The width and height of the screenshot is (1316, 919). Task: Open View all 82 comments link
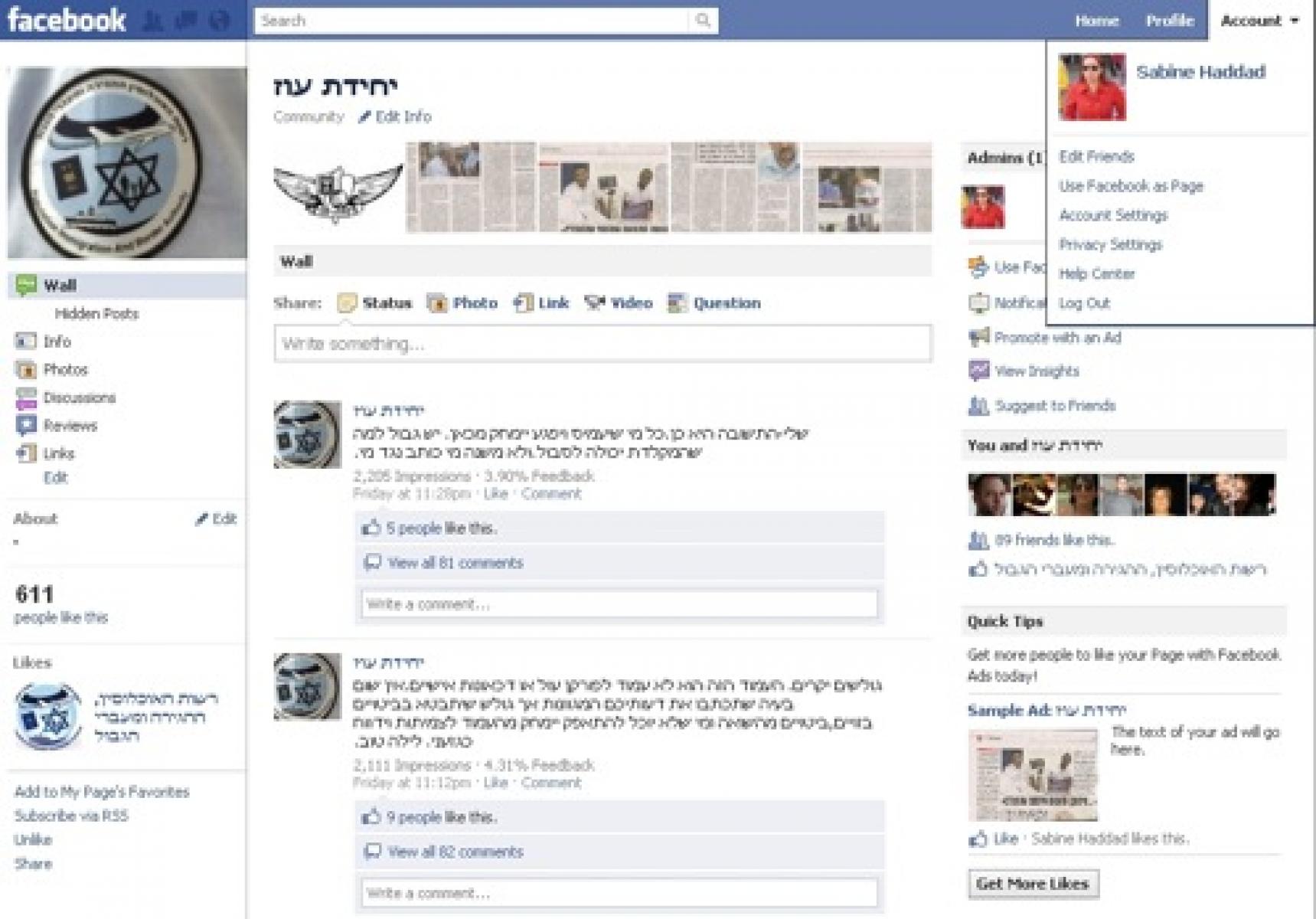455,852
